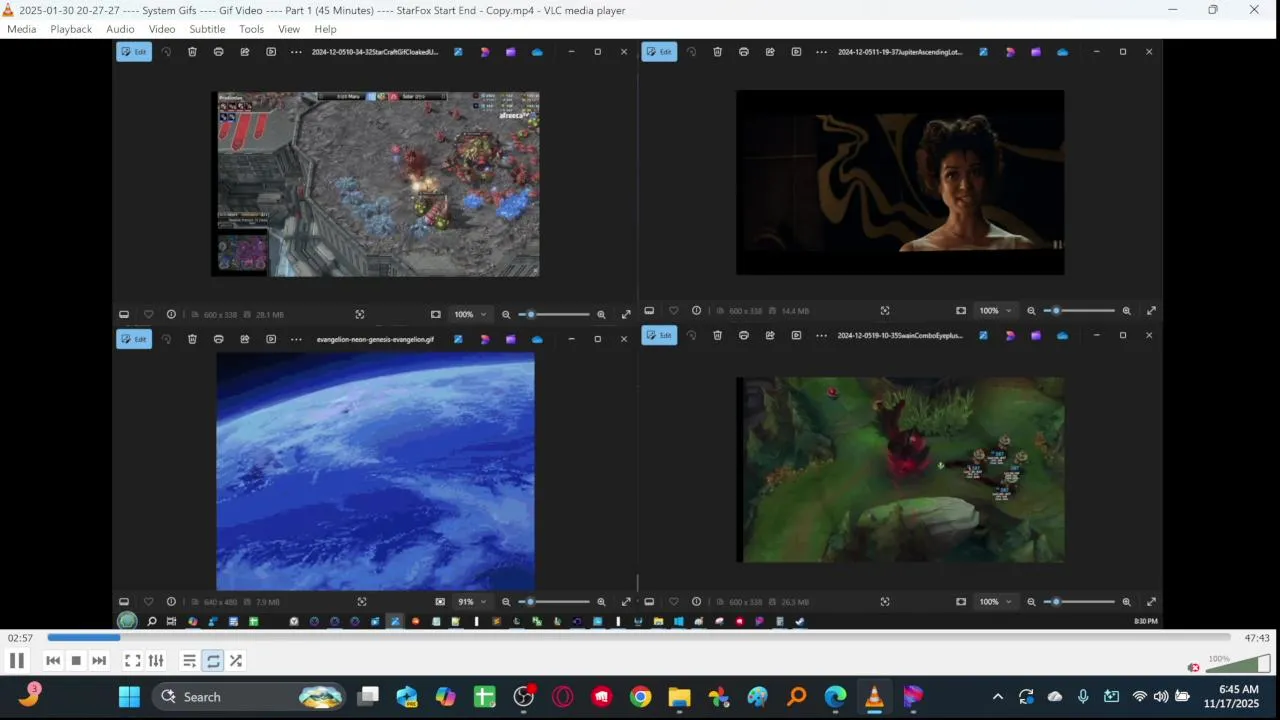Show VLC extended settings

156,660
